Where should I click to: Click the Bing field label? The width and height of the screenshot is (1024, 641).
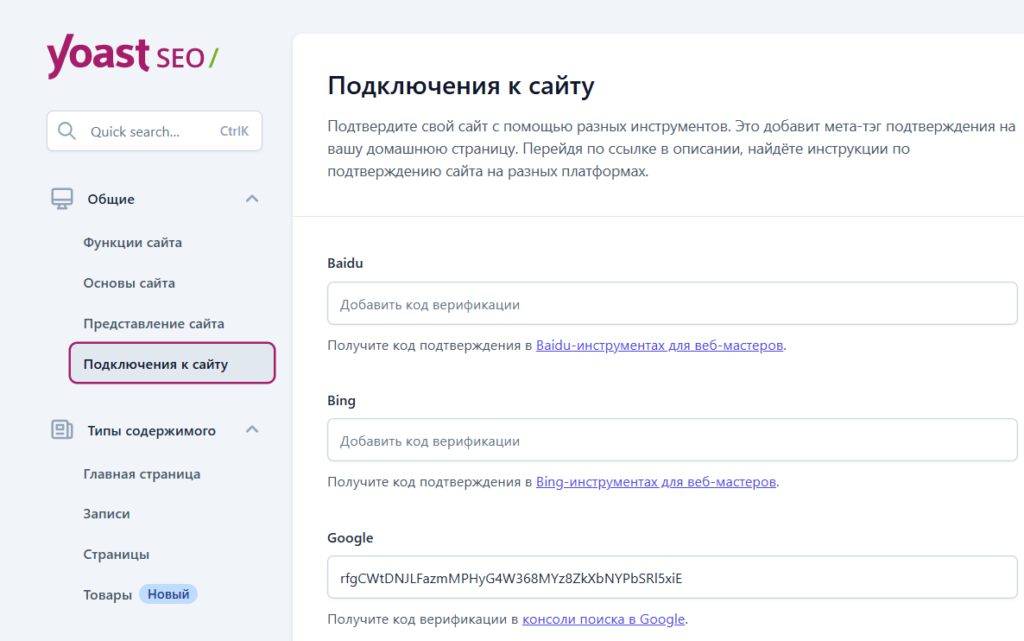coord(342,400)
